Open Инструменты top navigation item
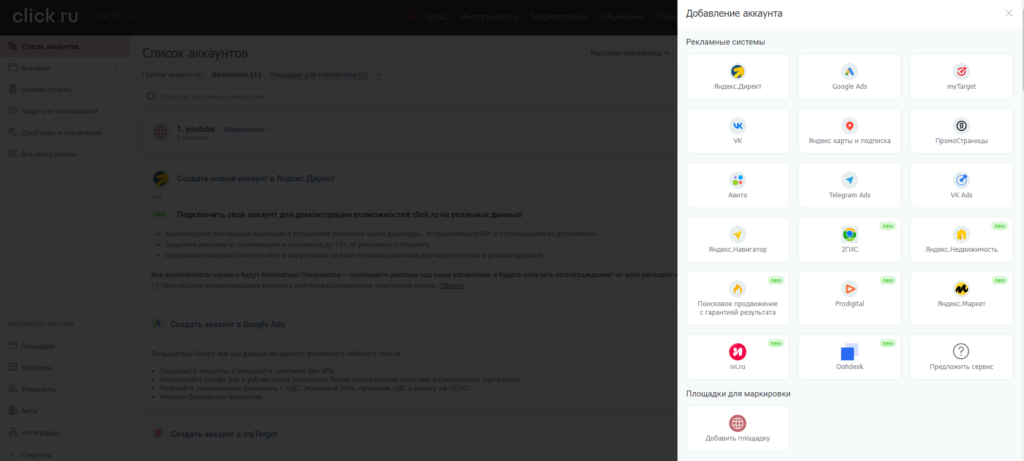This screenshot has width=1024, height=461. [x=490, y=16]
